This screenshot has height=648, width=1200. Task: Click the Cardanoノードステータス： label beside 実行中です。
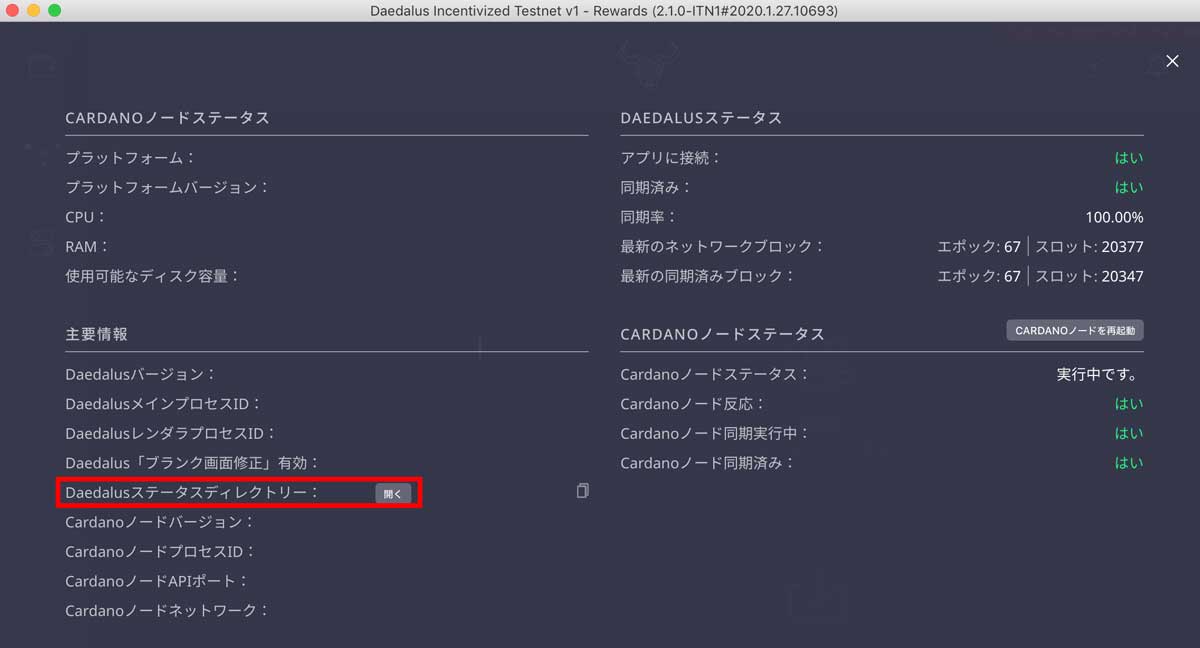pos(715,374)
